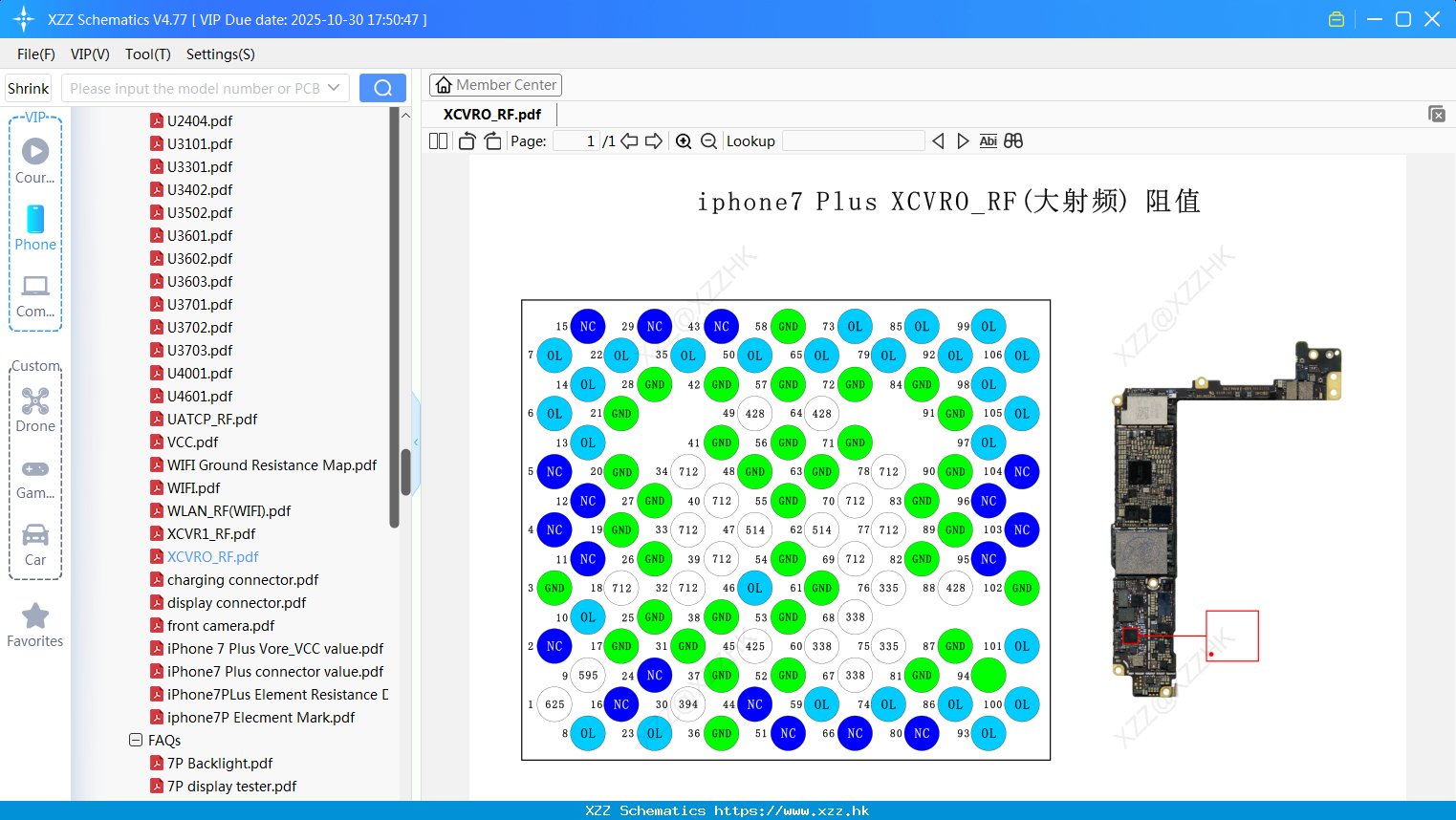Open the Settings(S) menu

pyautogui.click(x=221, y=54)
